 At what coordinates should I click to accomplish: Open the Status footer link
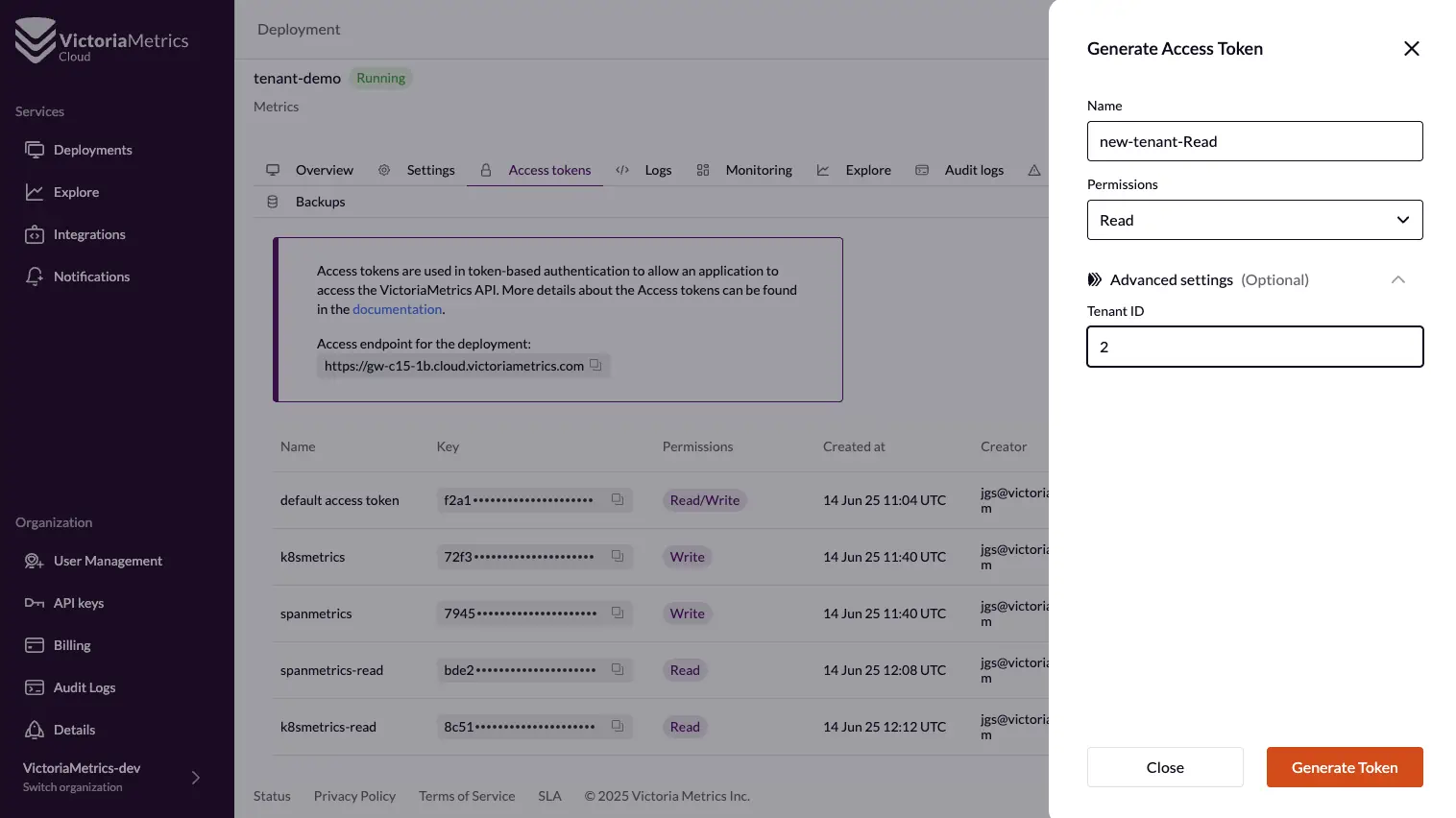(272, 796)
